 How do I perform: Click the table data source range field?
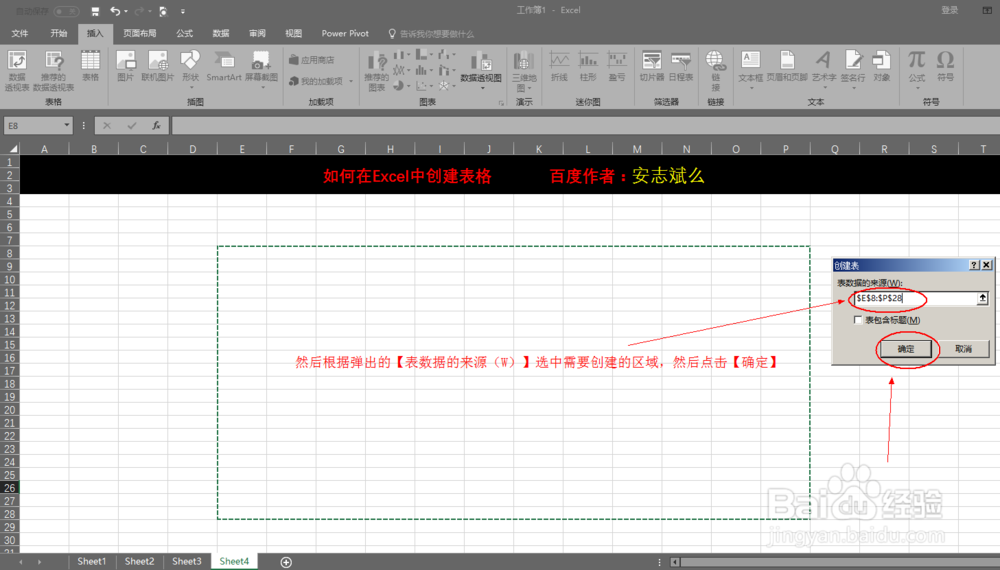pyautogui.click(x=915, y=298)
